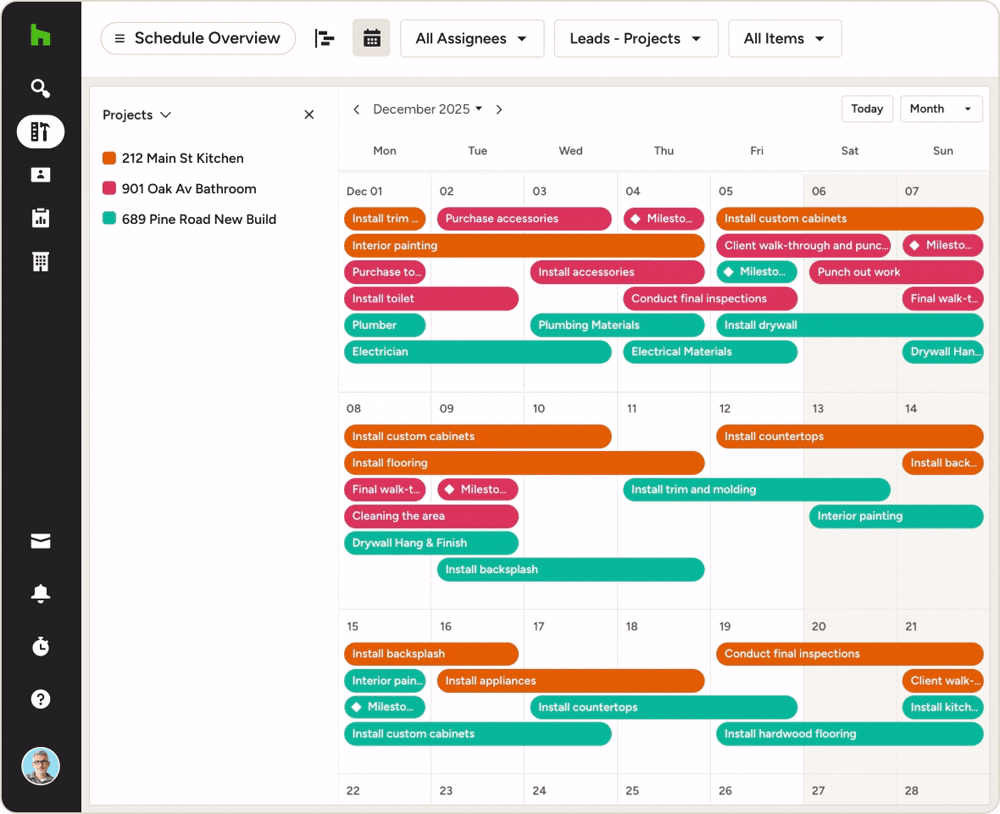Image resolution: width=1000 pixels, height=814 pixels.
Task: Open the Schedule Overview menu
Action: [198, 39]
